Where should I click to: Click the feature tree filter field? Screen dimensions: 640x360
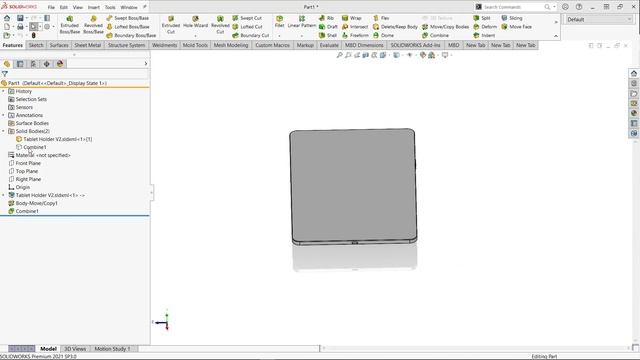point(78,74)
